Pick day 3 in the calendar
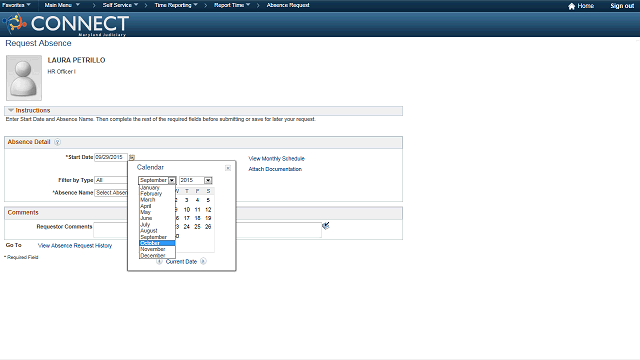Viewport: 640px width, 360px height. (x=187, y=200)
